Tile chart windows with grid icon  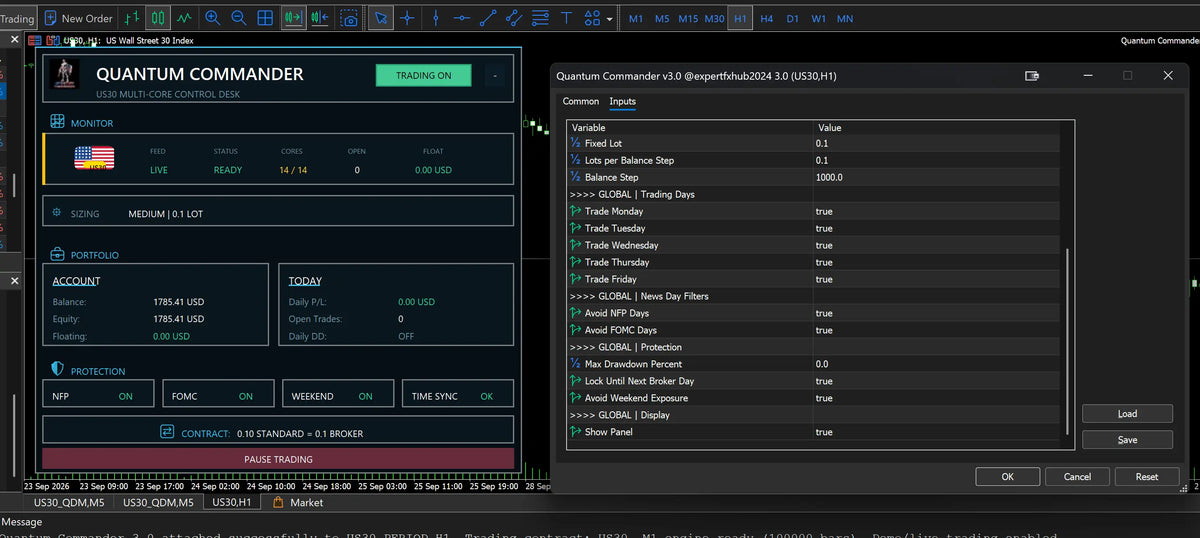coord(265,18)
